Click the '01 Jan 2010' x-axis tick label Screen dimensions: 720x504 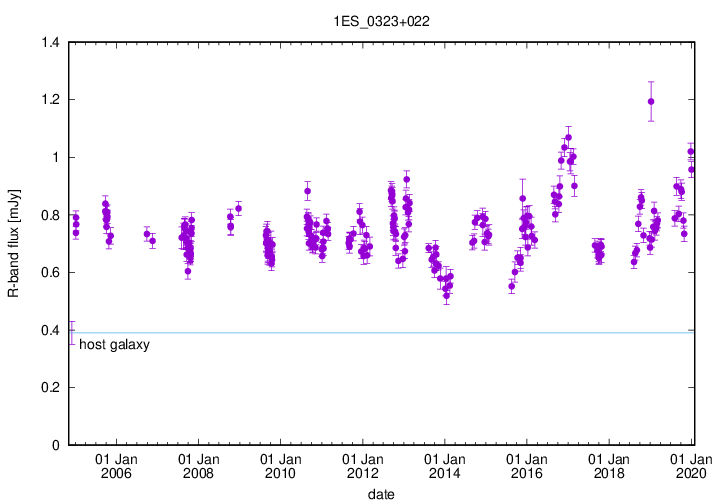(280, 466)
